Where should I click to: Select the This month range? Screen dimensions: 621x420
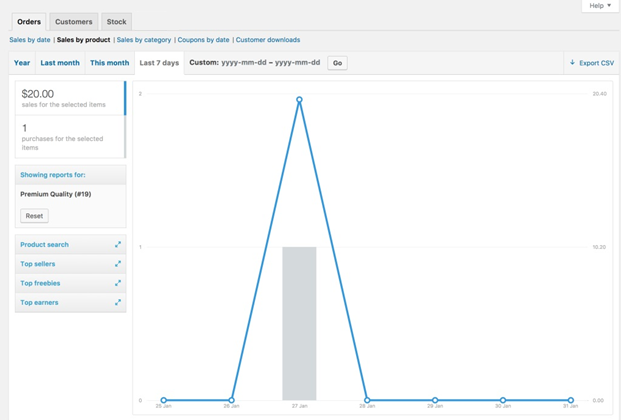[109, 63]
